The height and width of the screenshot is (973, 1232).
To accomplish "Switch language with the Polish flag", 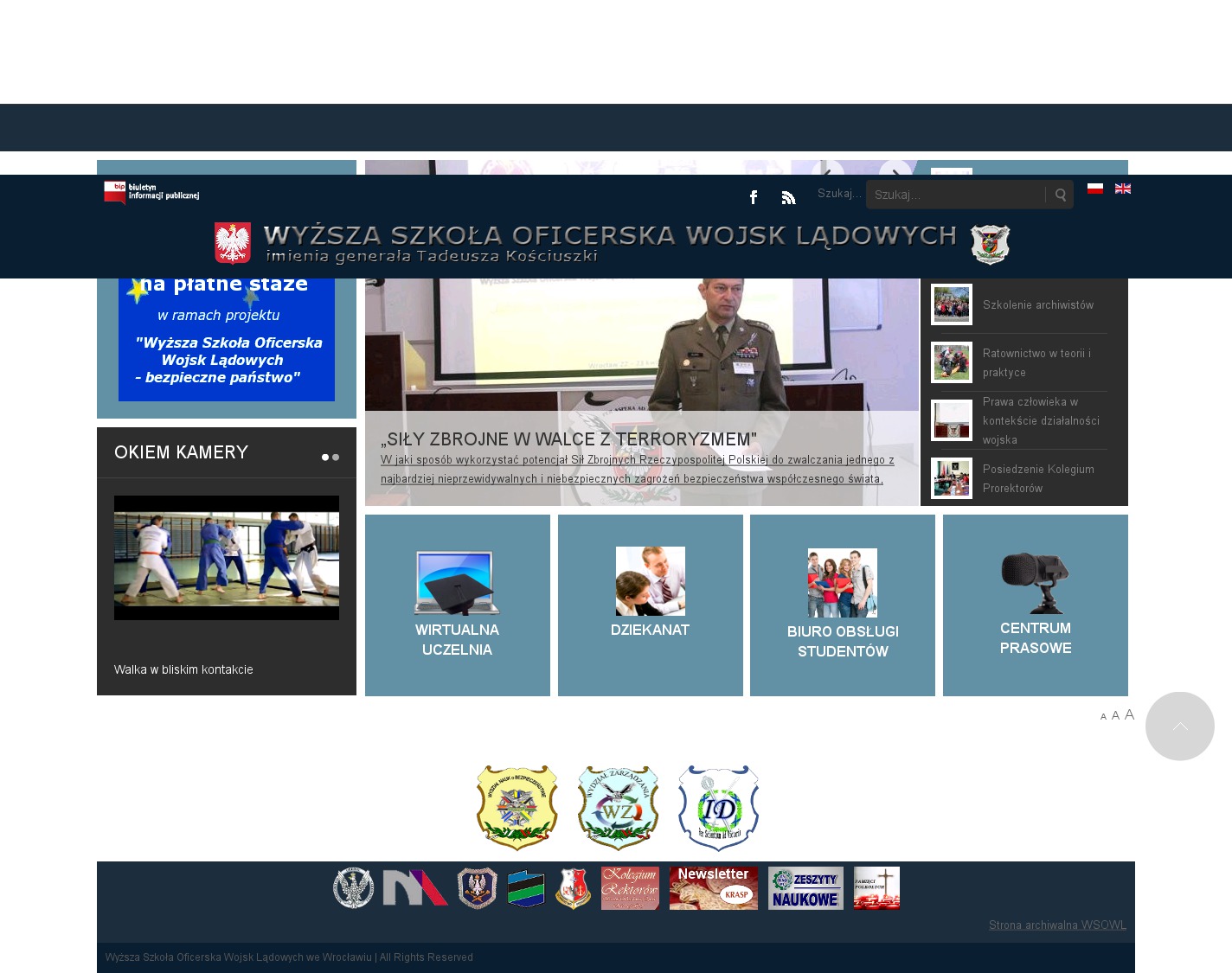I will point(1095,189).
